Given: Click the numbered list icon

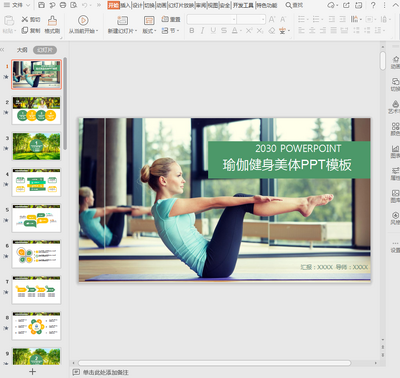Looking at the screenshot, I should tap(316, 19).
